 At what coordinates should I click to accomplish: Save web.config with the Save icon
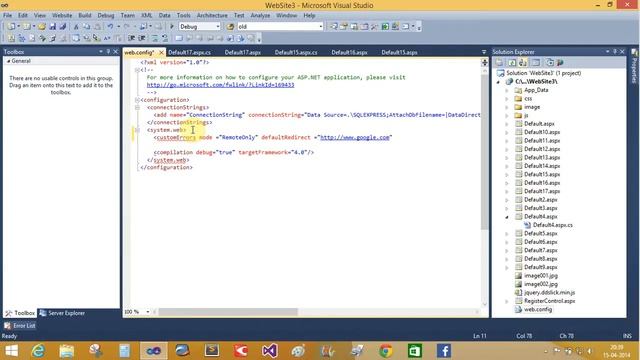tap(52, 27)
